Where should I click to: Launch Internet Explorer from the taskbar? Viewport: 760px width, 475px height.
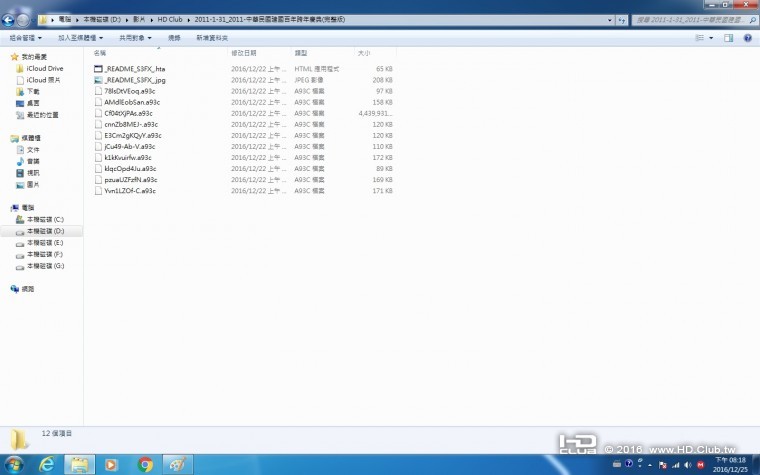click(47, 465)
